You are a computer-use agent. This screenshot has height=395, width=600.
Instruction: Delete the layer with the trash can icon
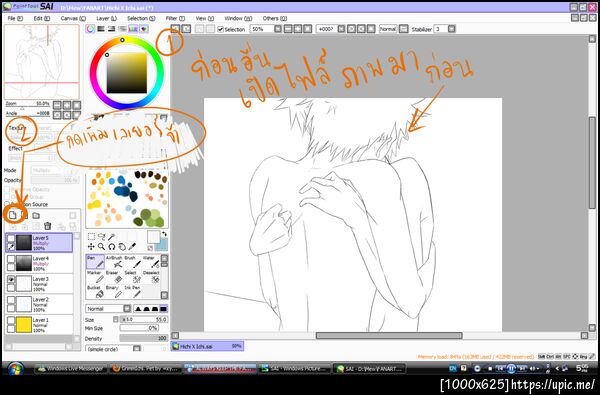(47, 226)
